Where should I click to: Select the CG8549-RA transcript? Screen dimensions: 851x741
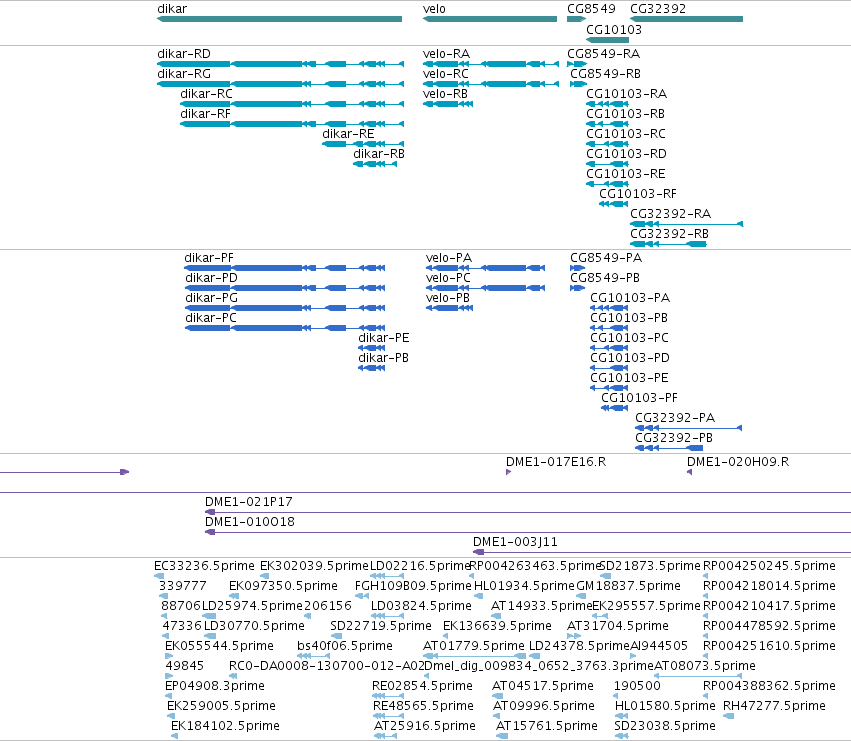tap(577, 64)
